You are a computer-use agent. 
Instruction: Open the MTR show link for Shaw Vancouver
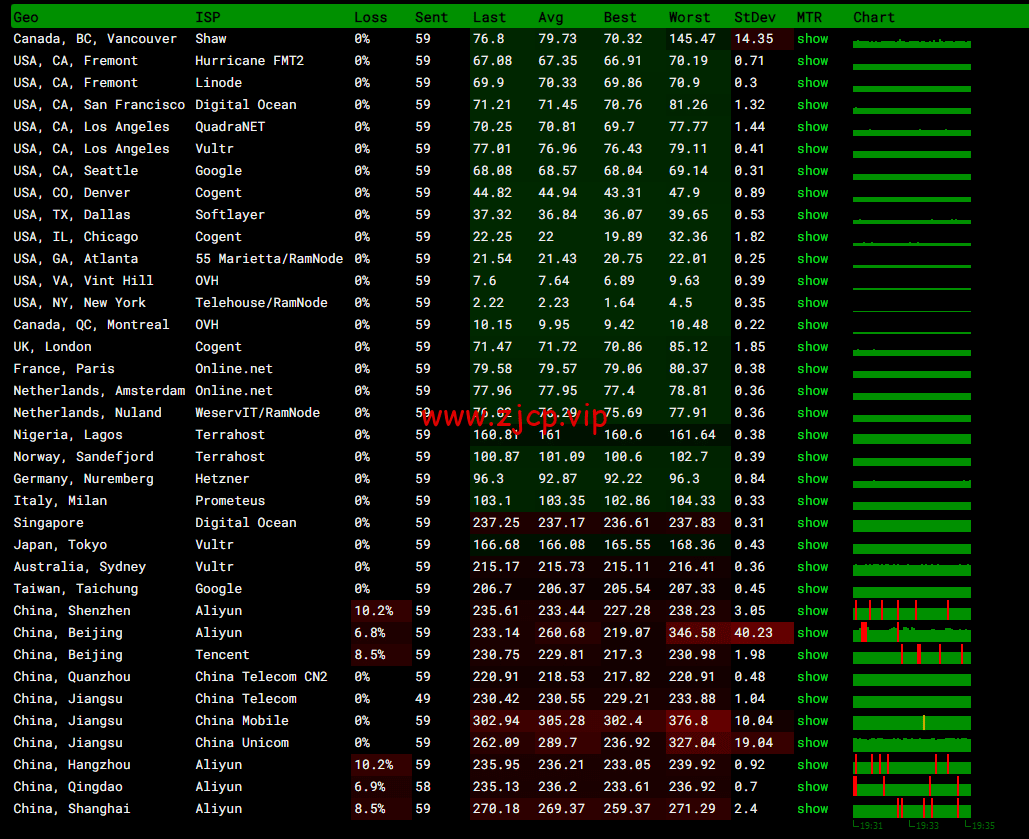(812, 39)
